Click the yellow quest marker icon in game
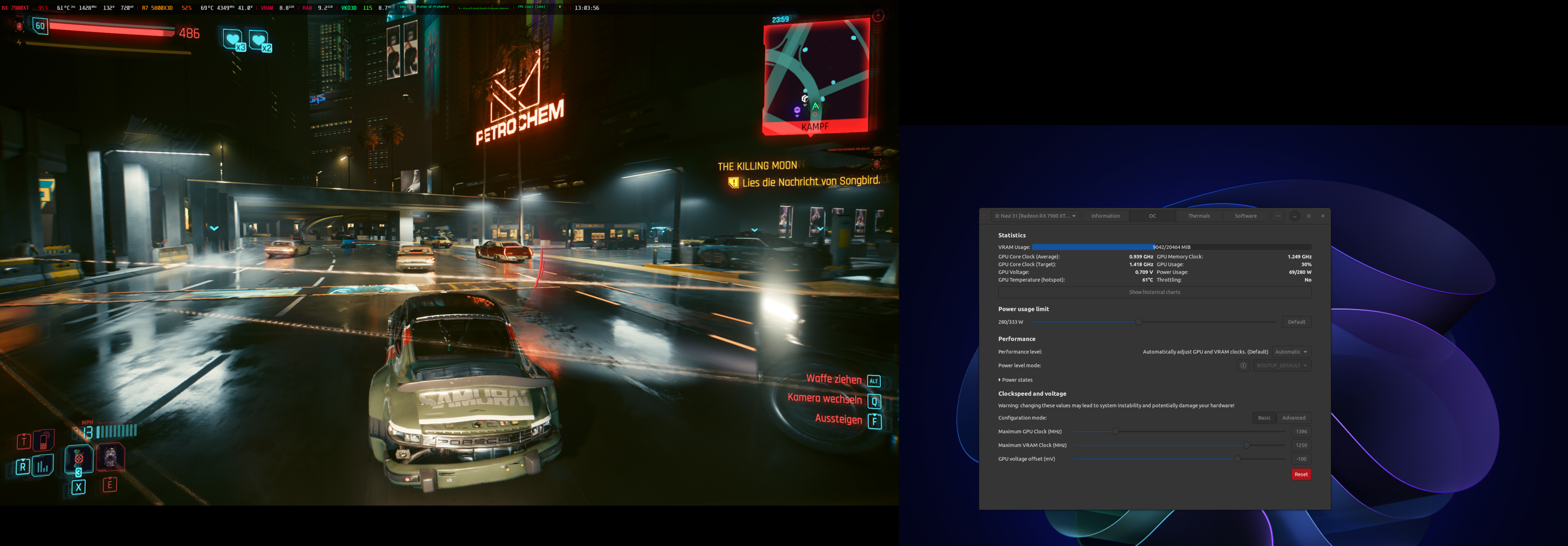This screenshot has height=546, width=1568. click(733, 182)
